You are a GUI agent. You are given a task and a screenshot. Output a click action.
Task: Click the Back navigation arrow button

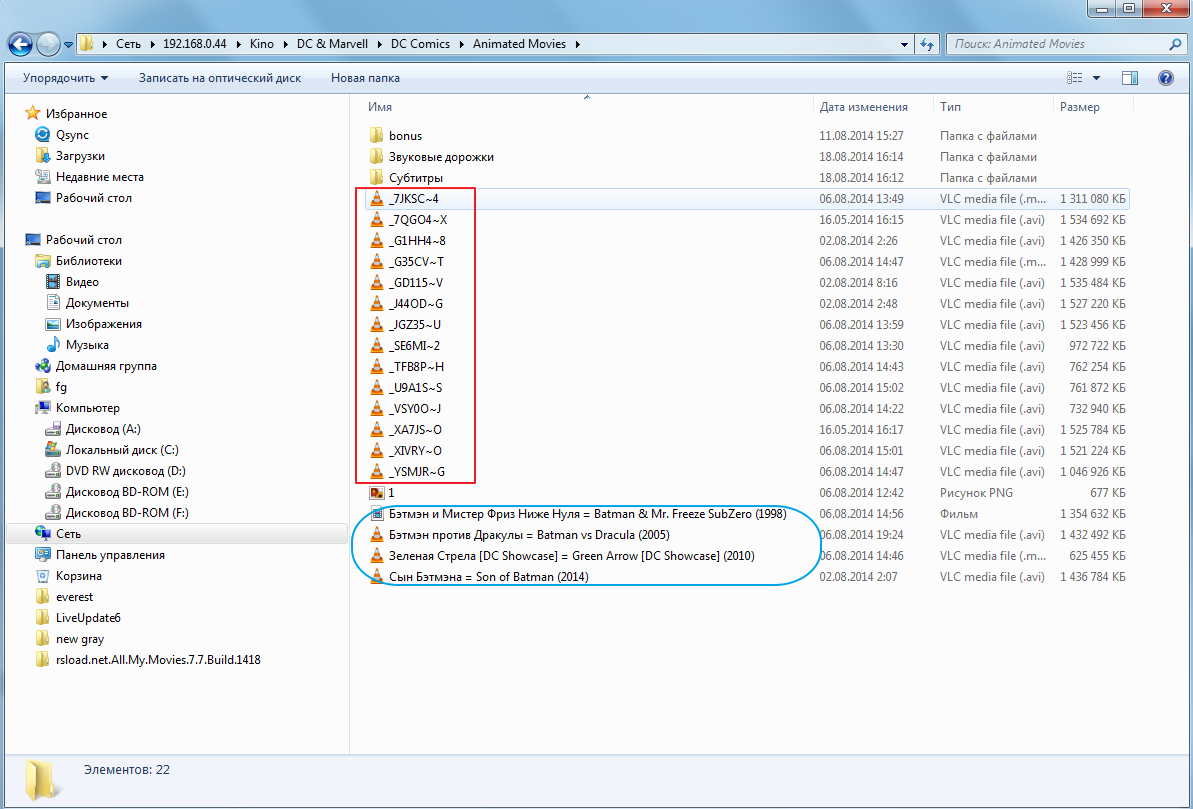(21, 43)
